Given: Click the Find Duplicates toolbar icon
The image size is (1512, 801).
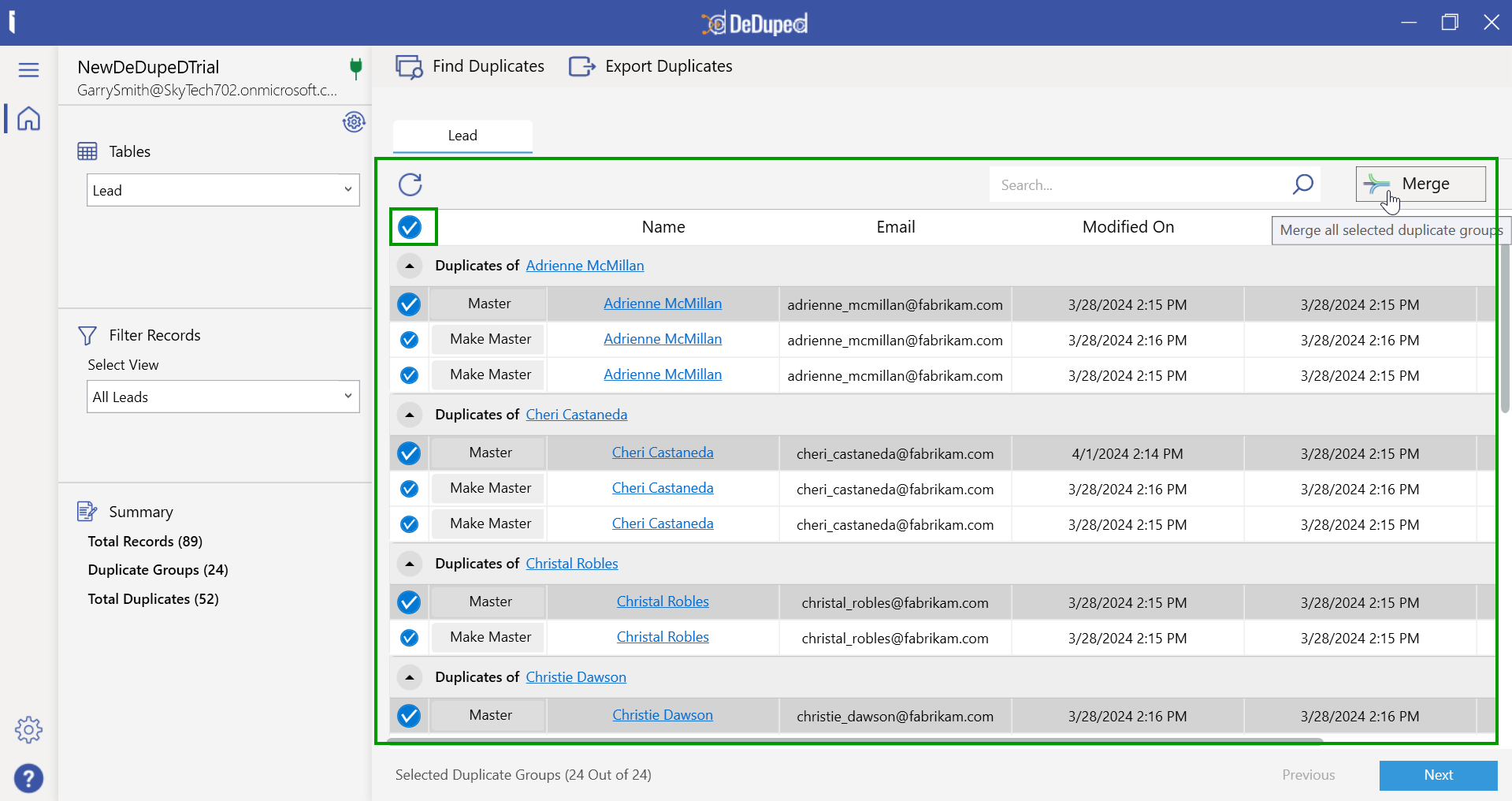Looking at the screenshot, I should point(409,67).
